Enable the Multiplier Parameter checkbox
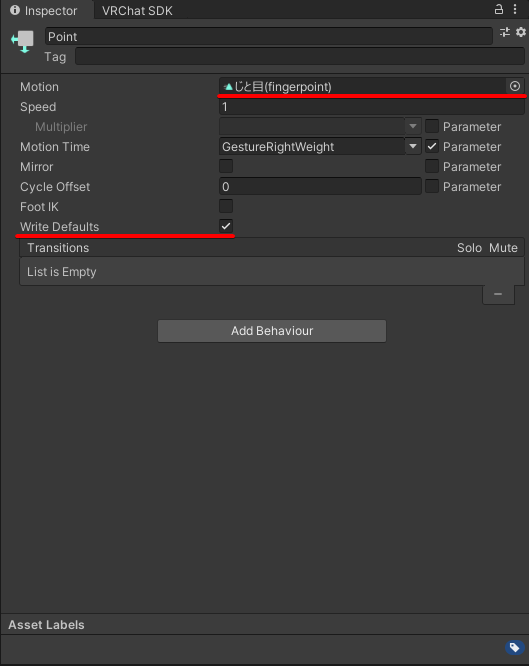Image resolution: width=529 pixels, height=666 pixels. point(432,126)
